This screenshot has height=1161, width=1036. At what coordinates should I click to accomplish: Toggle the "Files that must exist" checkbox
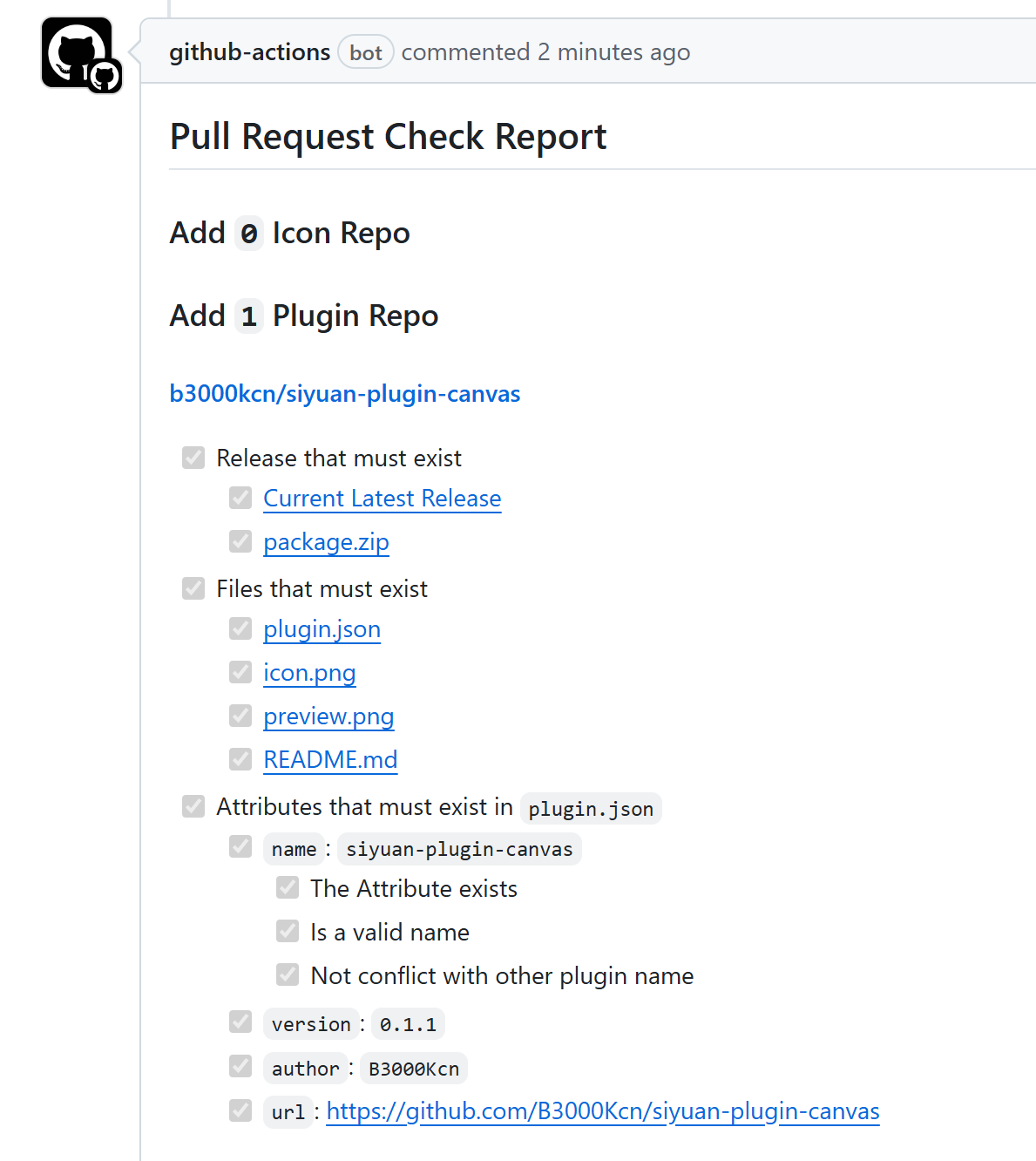tap(193, 588)
